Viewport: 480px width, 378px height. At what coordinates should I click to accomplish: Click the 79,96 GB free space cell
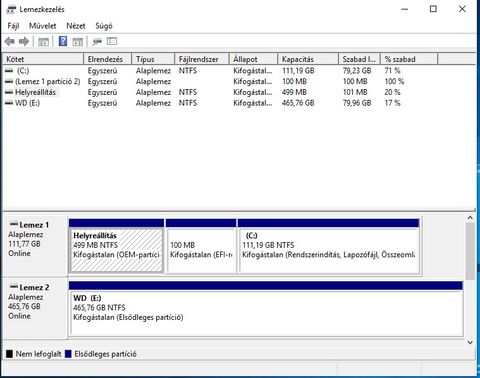(x=357, y=103)
